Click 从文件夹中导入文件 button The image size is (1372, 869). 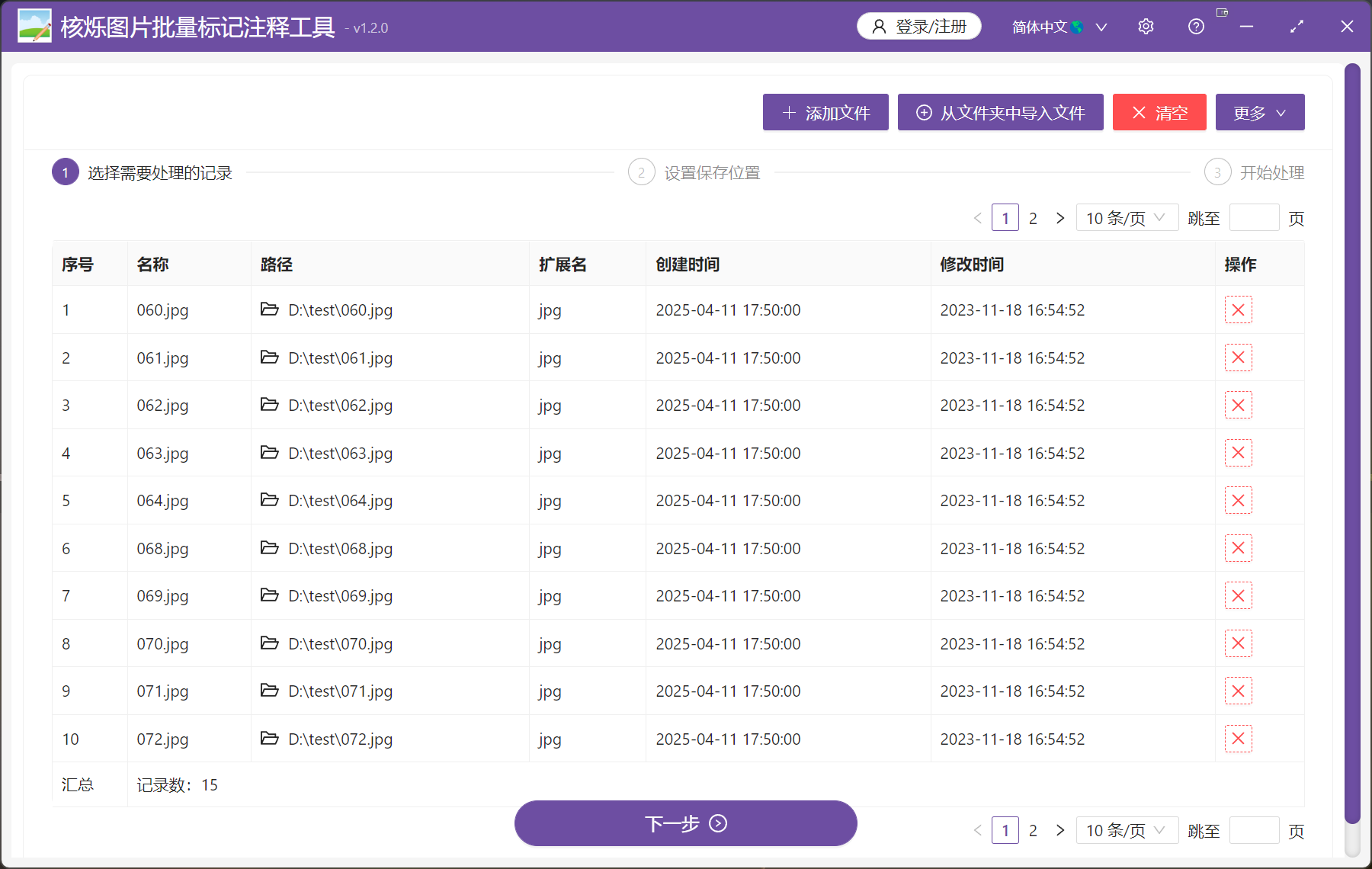pyautogui.click(x=1000, y=113)
